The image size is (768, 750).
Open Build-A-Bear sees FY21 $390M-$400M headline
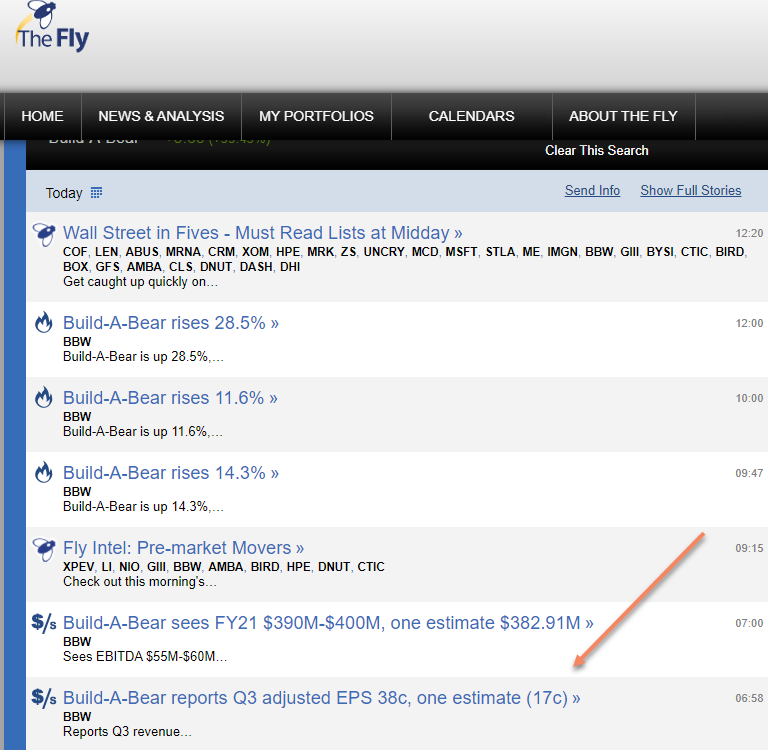(x=328, y=623)
